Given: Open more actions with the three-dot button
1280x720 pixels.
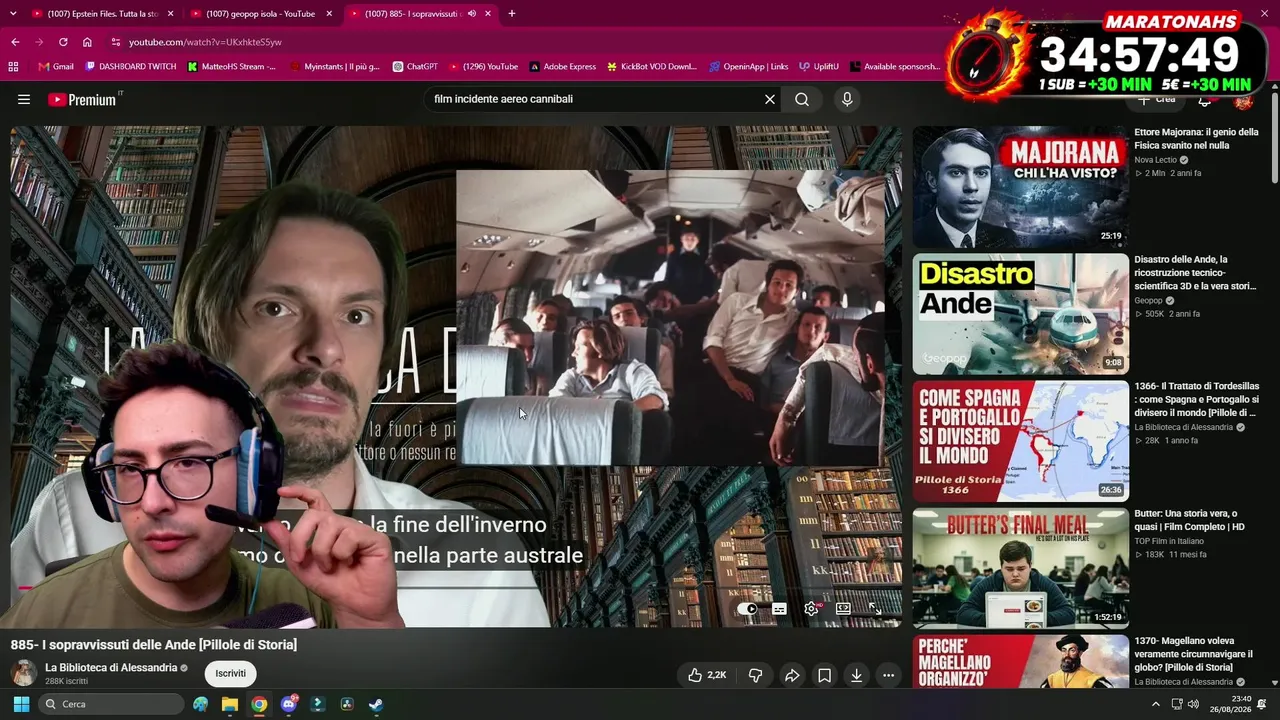Looking at the screenshot, I should [x=888, y=675].
